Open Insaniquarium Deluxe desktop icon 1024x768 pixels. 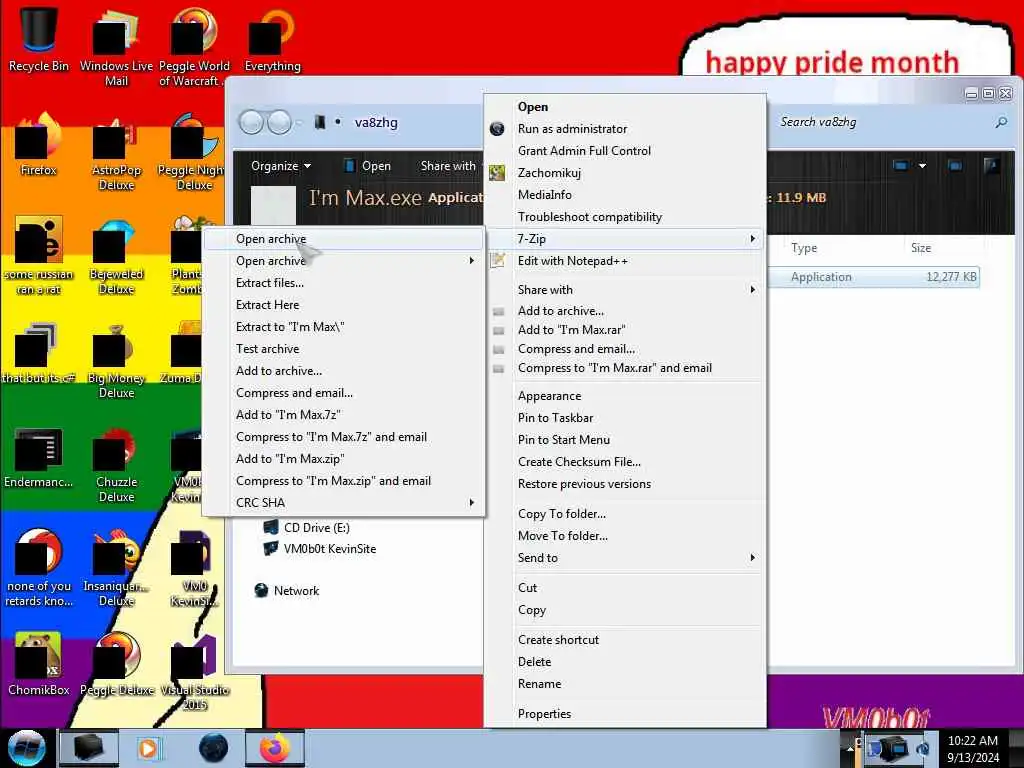pyautogui.click(x=116, y=568)
